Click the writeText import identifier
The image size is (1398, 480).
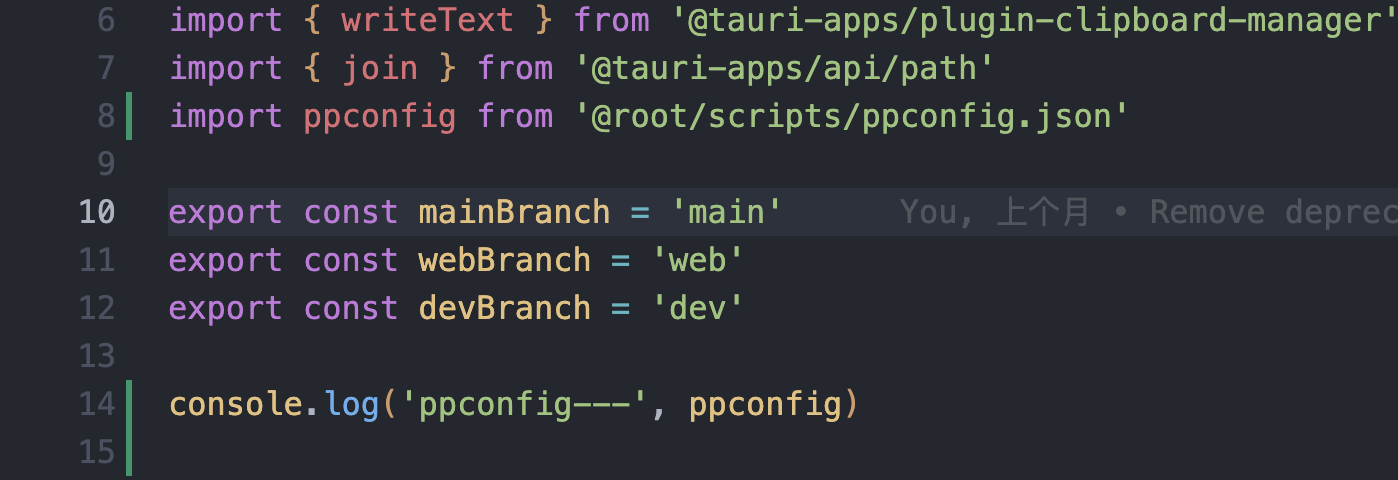[428, 20]
